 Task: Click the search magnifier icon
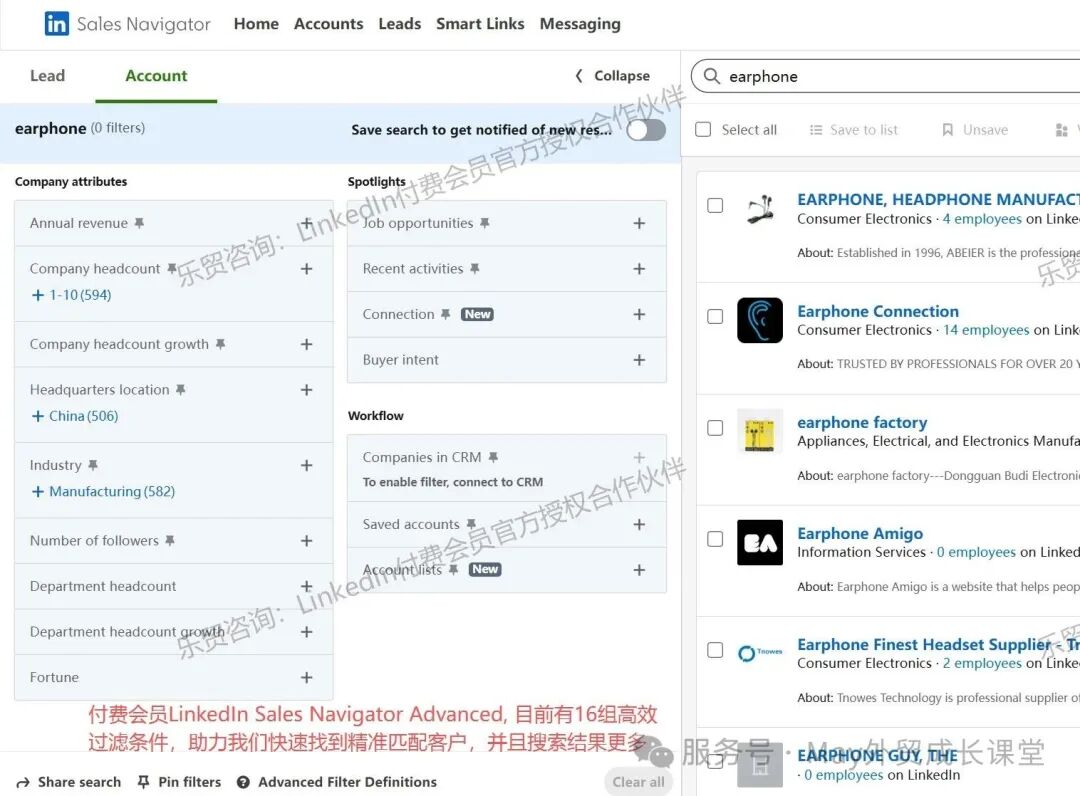coord(712,77)
